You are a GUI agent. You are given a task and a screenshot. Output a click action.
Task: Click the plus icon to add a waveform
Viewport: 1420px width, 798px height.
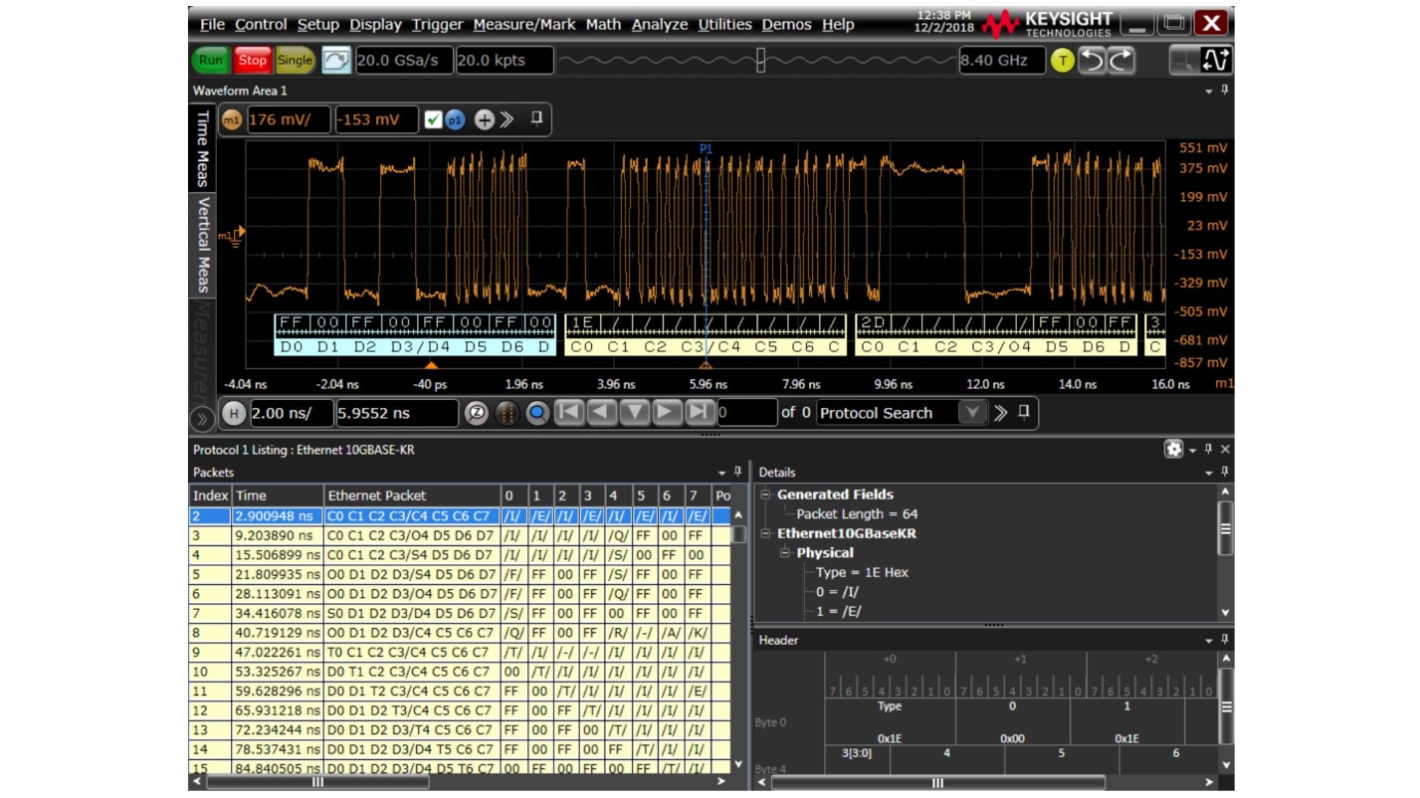pyautogui.click(x=484, y=120)
